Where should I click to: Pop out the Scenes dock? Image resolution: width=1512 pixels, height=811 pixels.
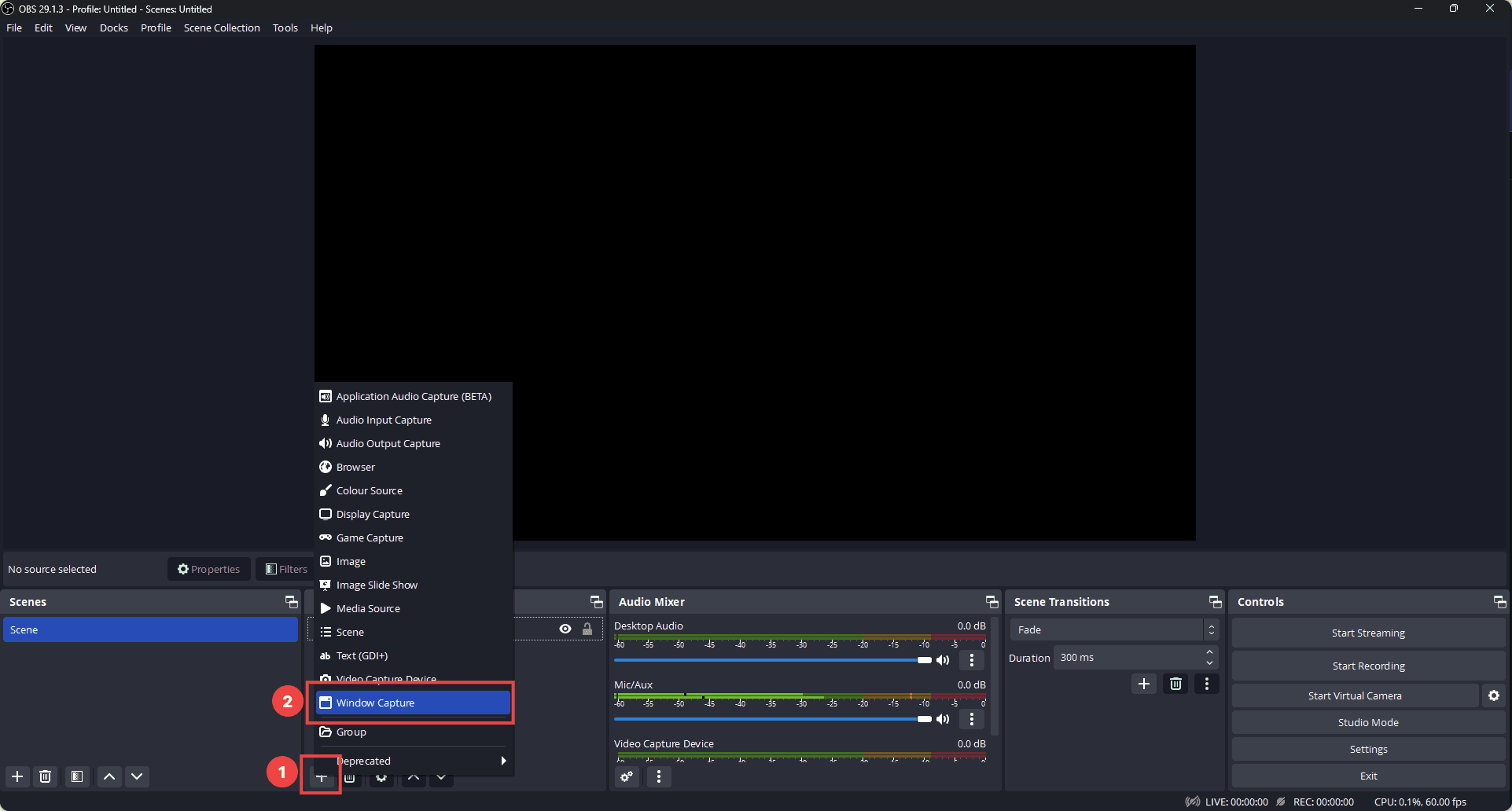[x=292, y=602]
